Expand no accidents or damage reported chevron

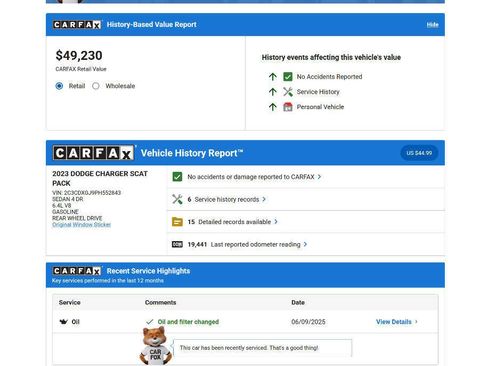(319, 177)
